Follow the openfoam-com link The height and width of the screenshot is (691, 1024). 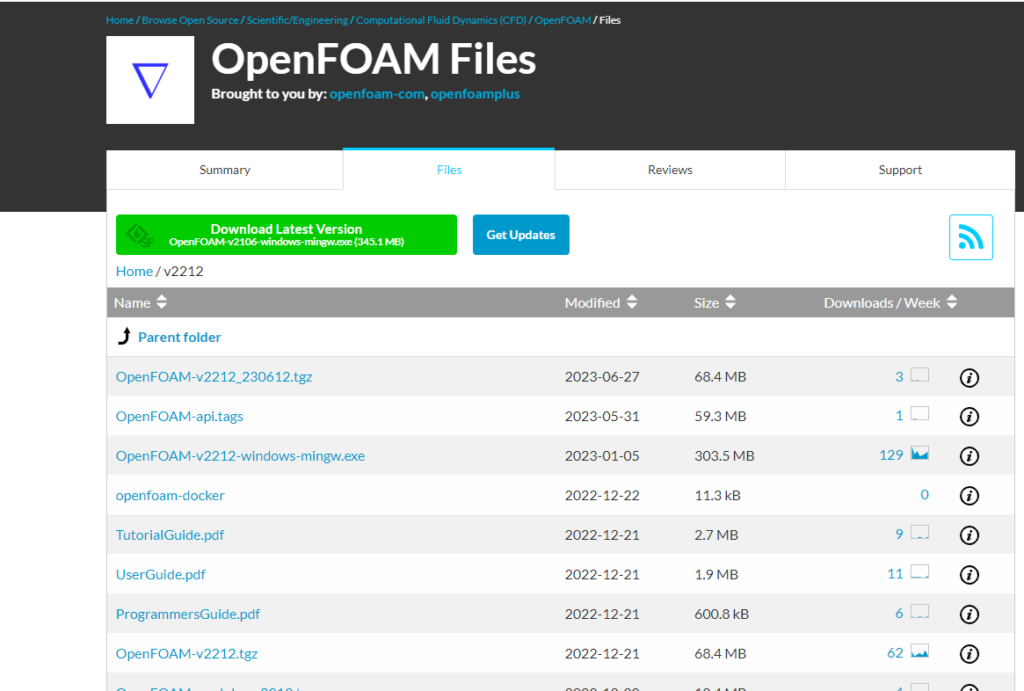click(x=376, y=94)
